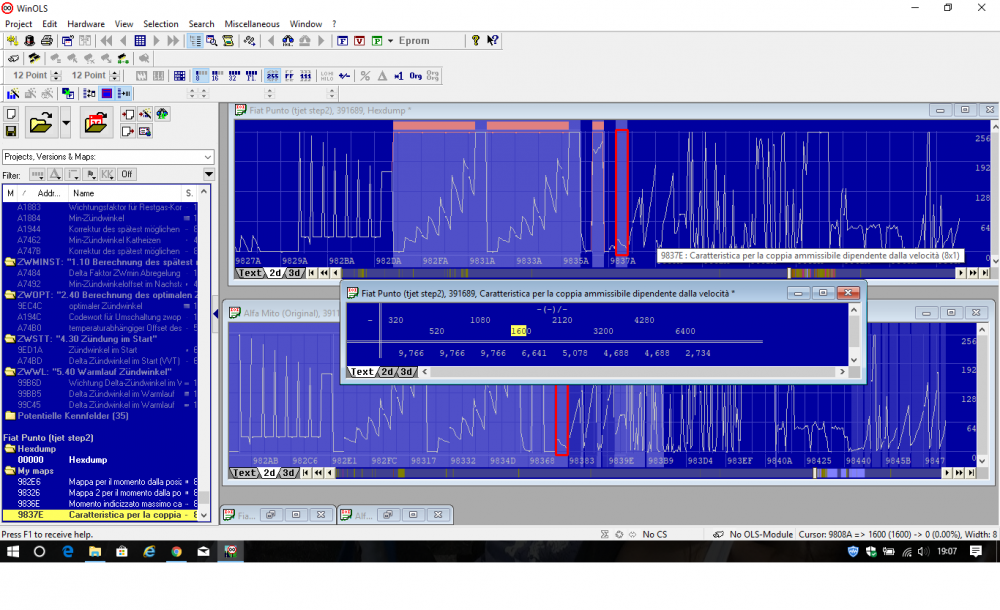This screenshot has height=610, width=1000.
Task: Switch Alfa Mito window to 3d tab
Action: (x=288, y=473)
